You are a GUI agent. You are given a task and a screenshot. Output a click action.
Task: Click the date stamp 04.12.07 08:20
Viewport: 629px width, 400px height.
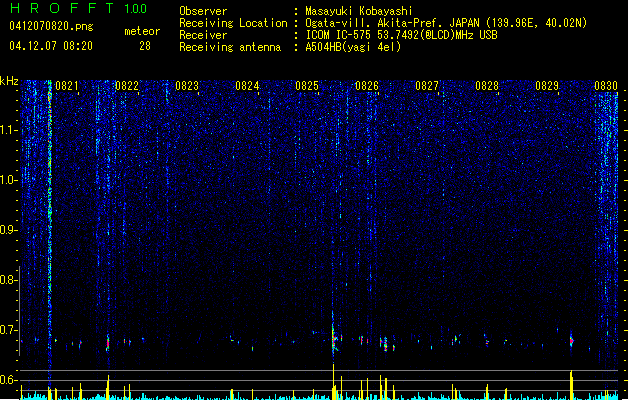pyautogui.click(x=51, y=46)
